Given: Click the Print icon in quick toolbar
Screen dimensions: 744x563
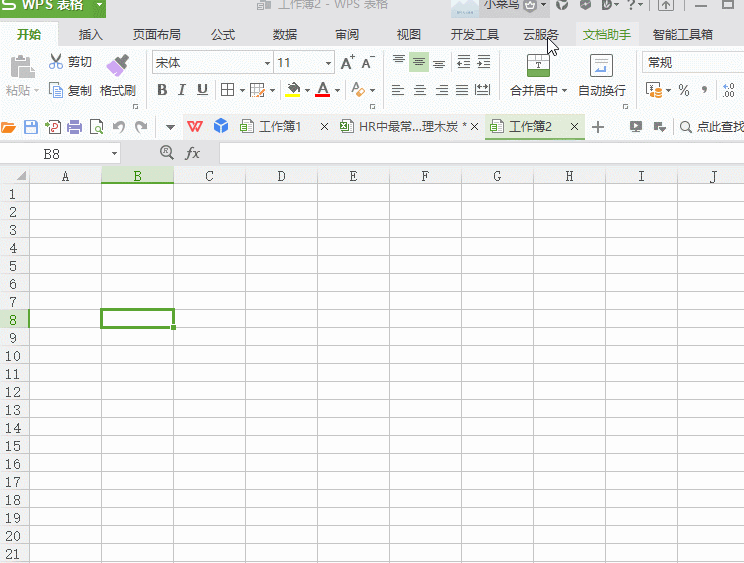Looking at the screenshot, I should pyautogui.click(x=74, y=127).
